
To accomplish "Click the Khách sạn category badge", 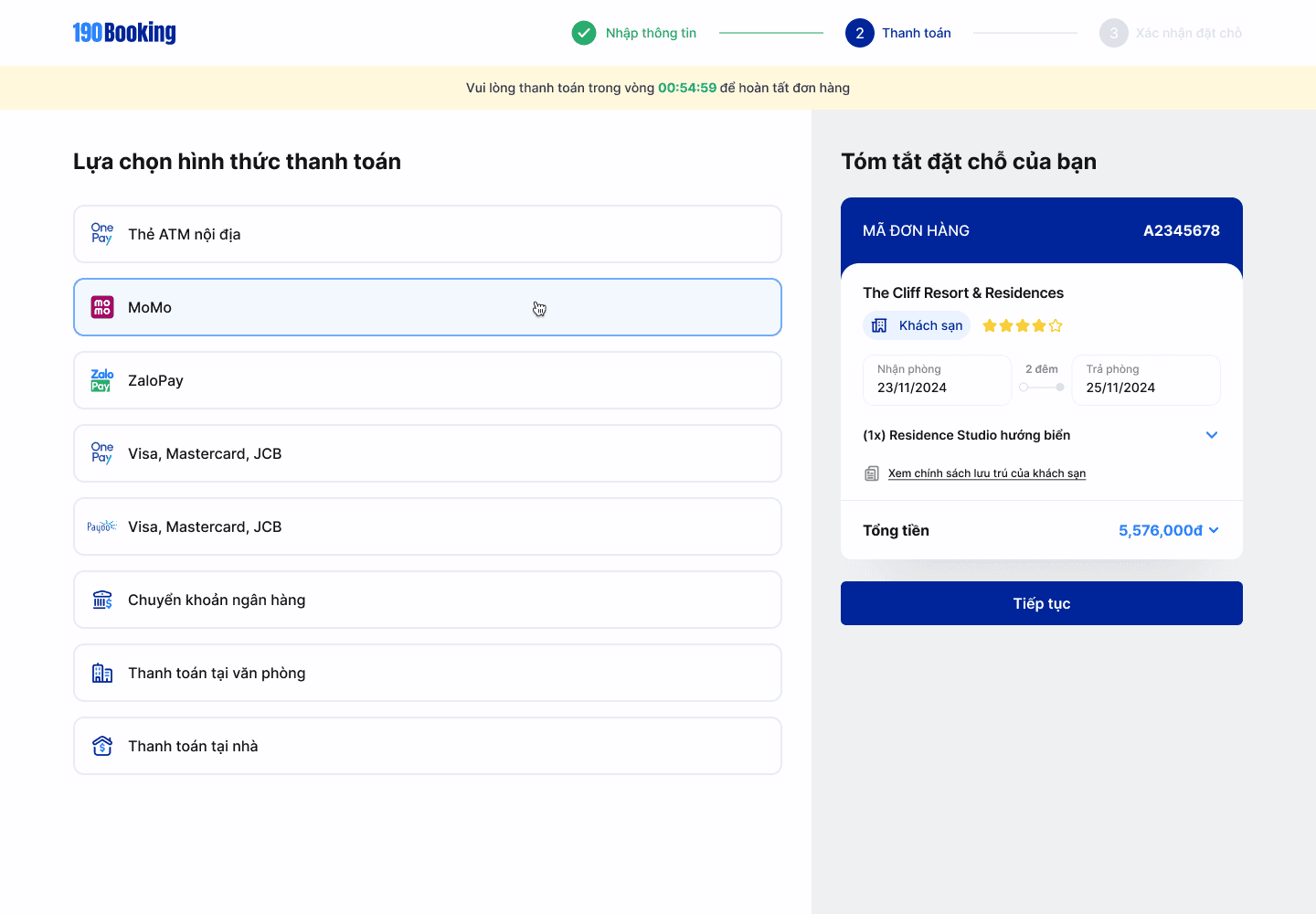I will coord(917,325).
